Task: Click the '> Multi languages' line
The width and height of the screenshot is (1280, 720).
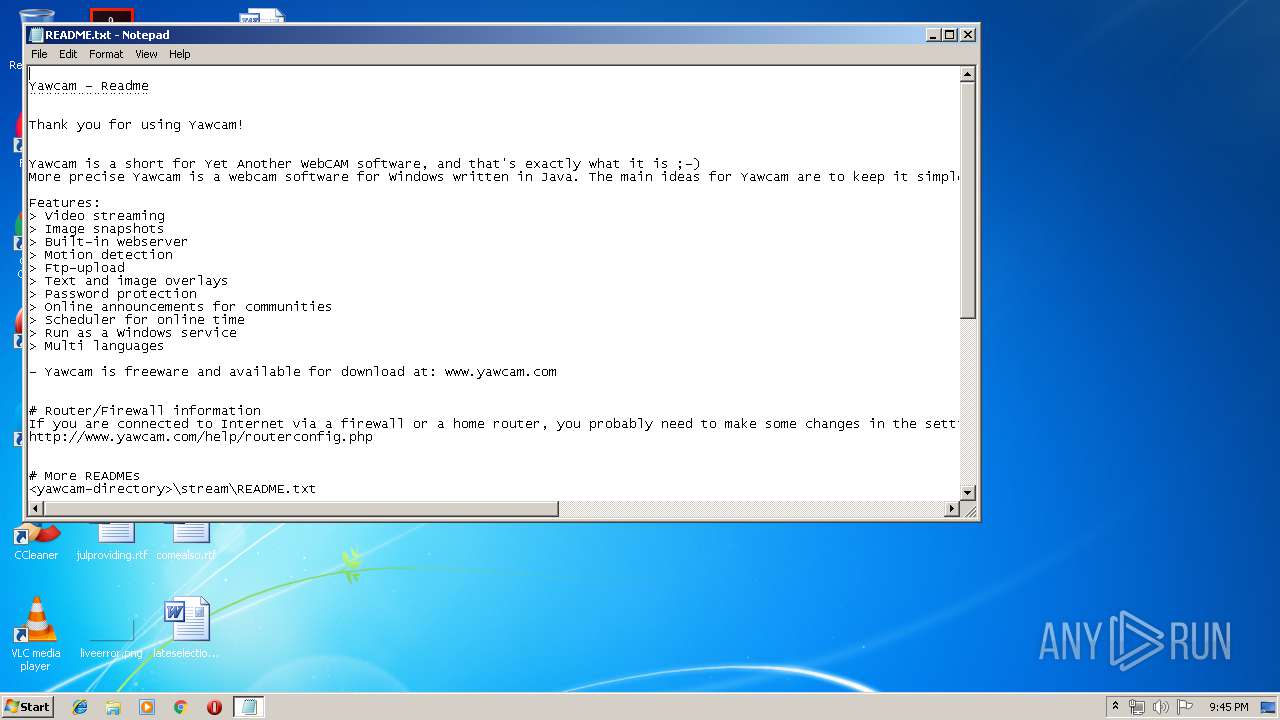Action: pos(97,346)
